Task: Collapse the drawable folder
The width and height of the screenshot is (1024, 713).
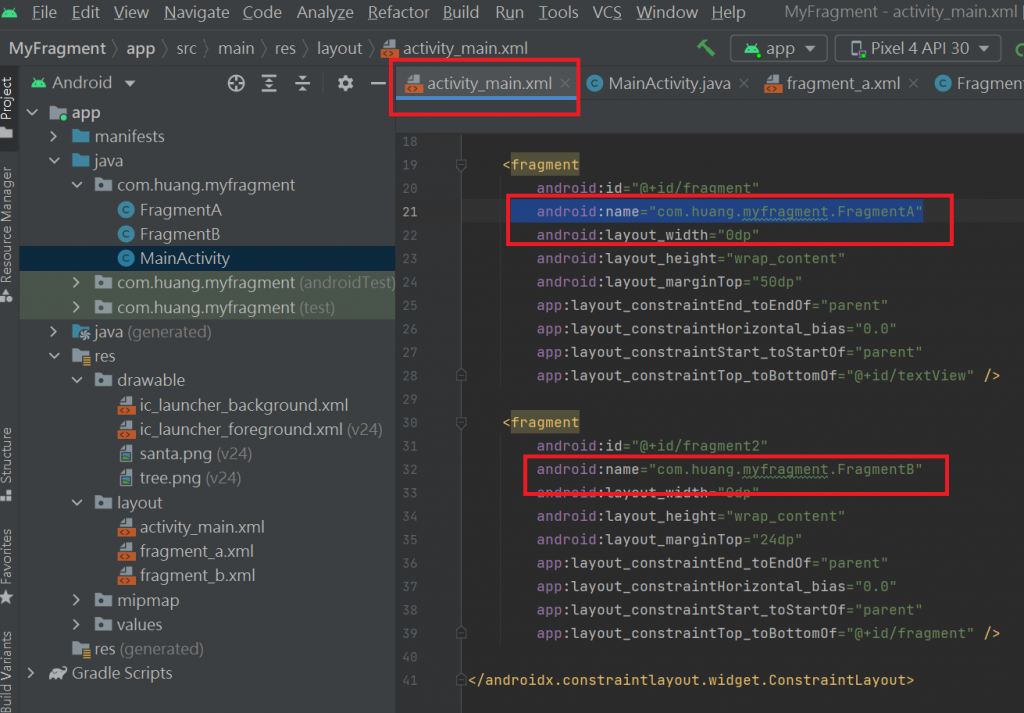Action: click(77, 380)
